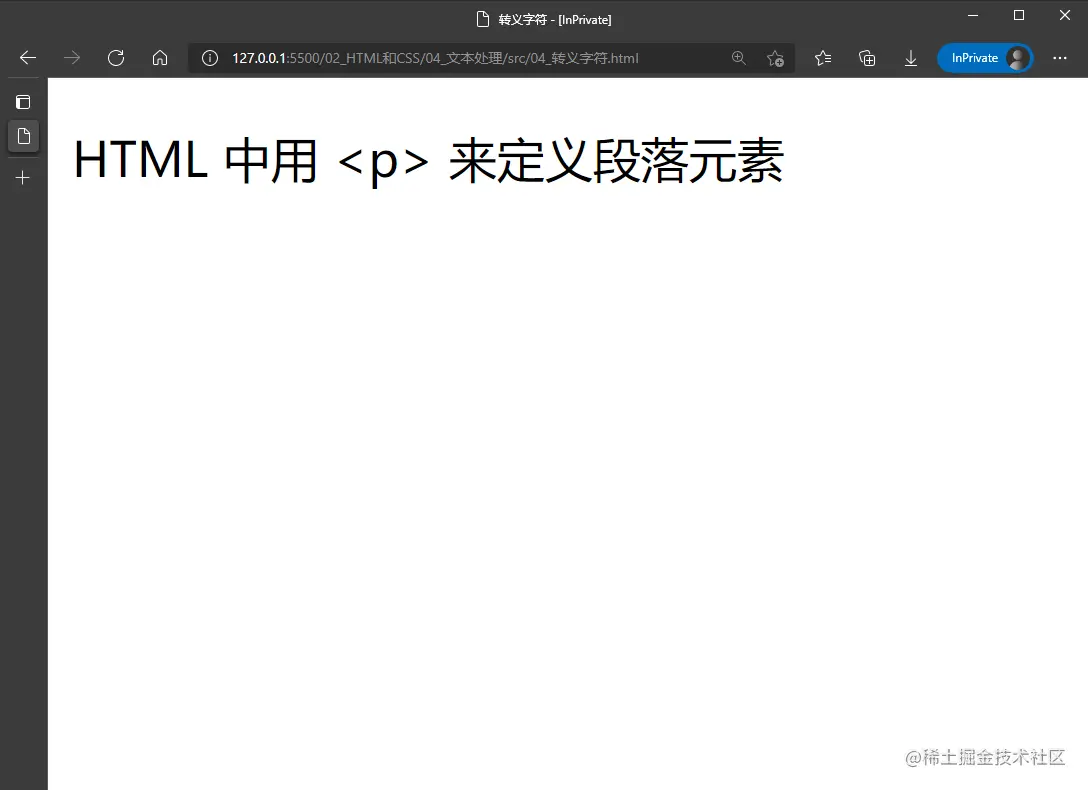The image size is (1088, 790).
Task: Go back to the previous page
Action: click(26, 58)
